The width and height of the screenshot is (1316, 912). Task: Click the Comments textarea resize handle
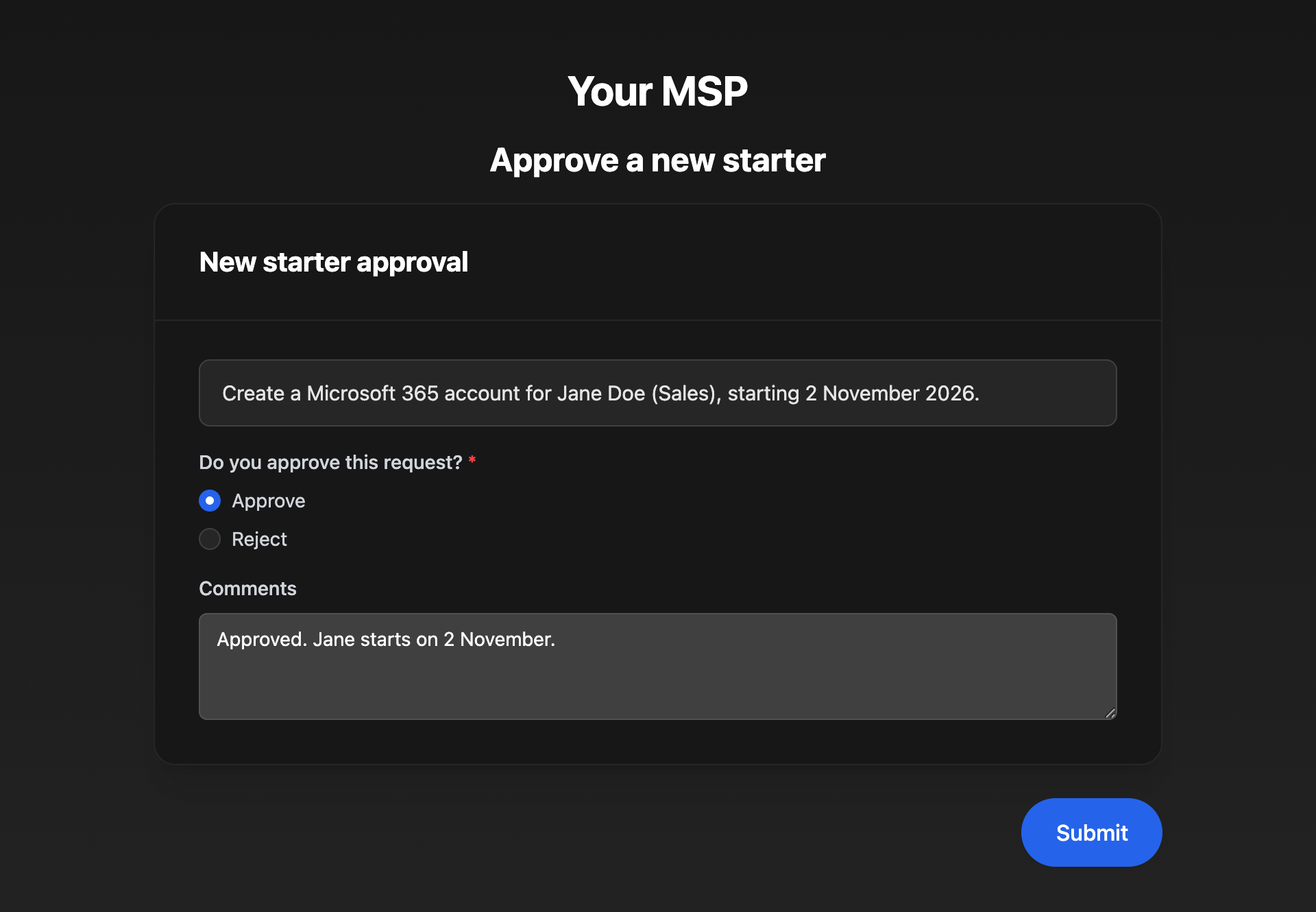tap(1110, 713)
